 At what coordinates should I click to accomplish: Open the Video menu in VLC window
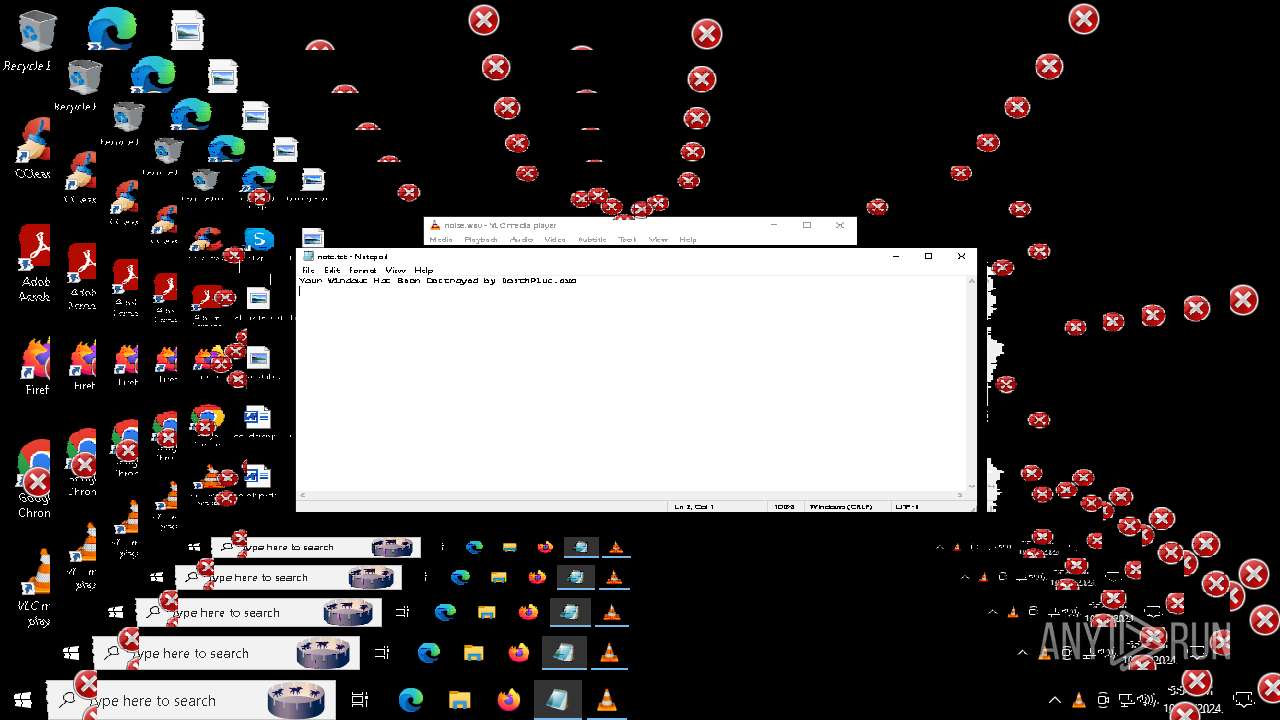[555, 239]
